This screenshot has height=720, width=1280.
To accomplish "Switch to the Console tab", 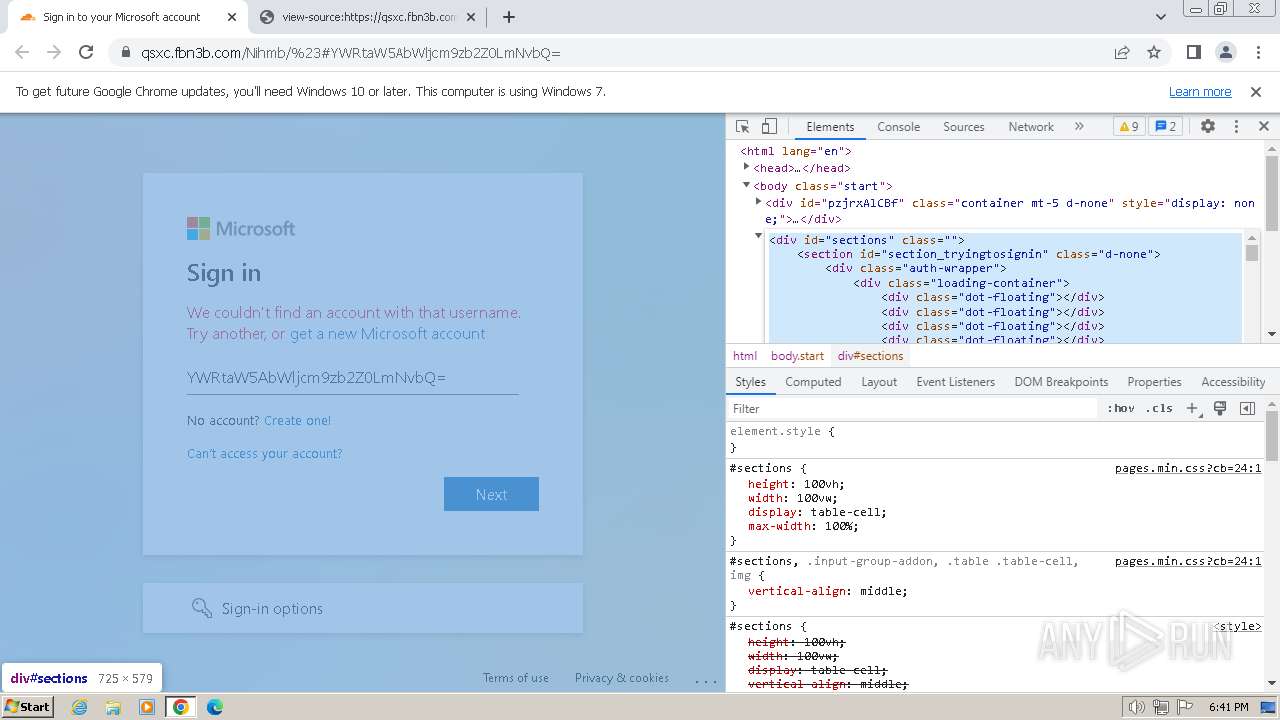I will point(898,127).
